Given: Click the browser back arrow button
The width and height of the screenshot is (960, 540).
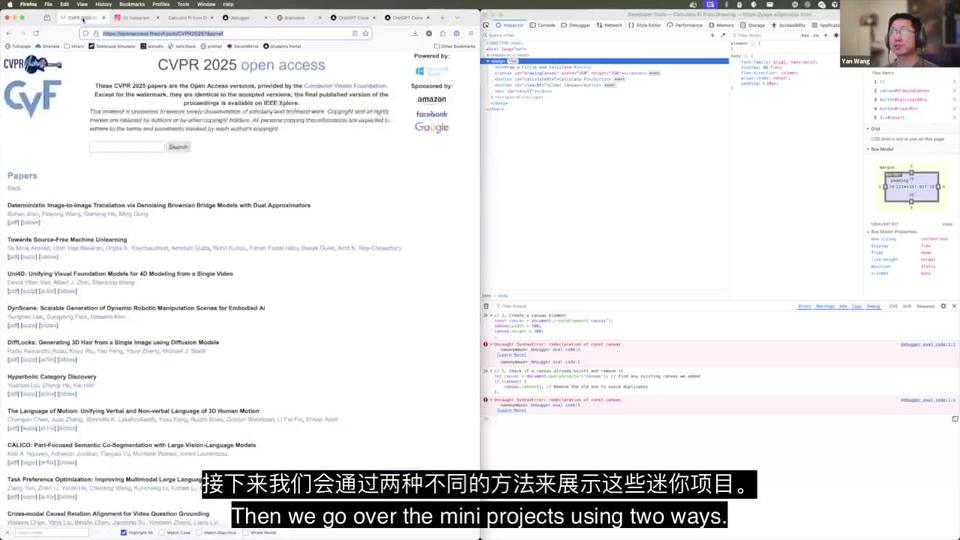Looking at the screenshot, I should pyautogui.click(x=9, y=33).
